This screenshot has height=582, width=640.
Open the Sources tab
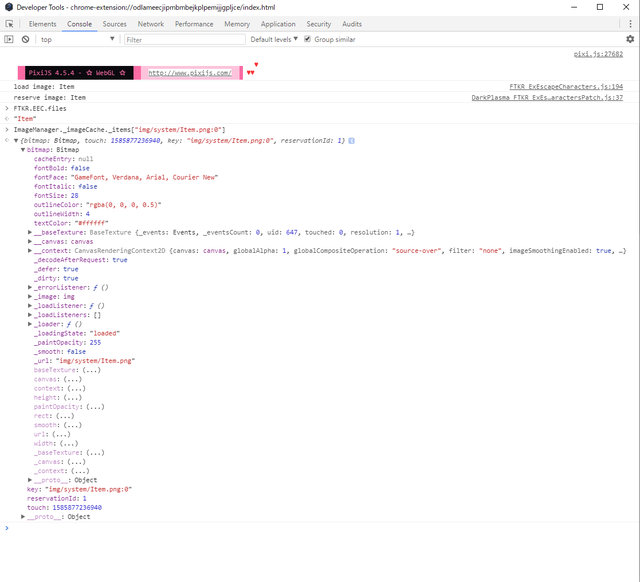pyautogui.click(x=114, y=24)
